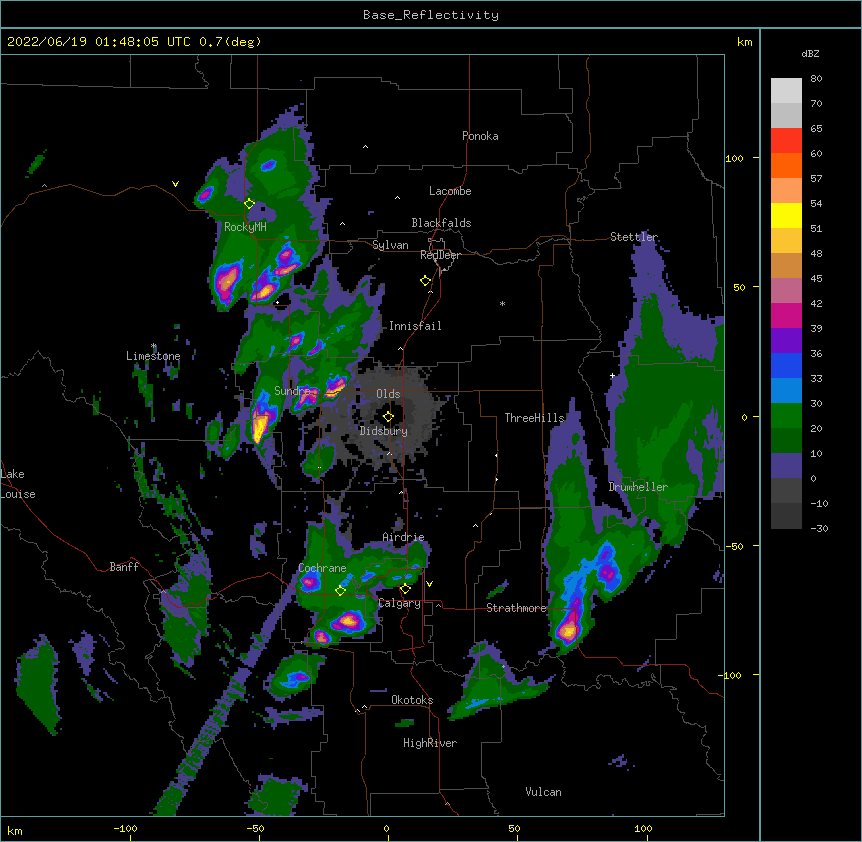The width and height of the screenshot is (862, 842).
Task: Click the Blackfalds city label
Action: 441,223
